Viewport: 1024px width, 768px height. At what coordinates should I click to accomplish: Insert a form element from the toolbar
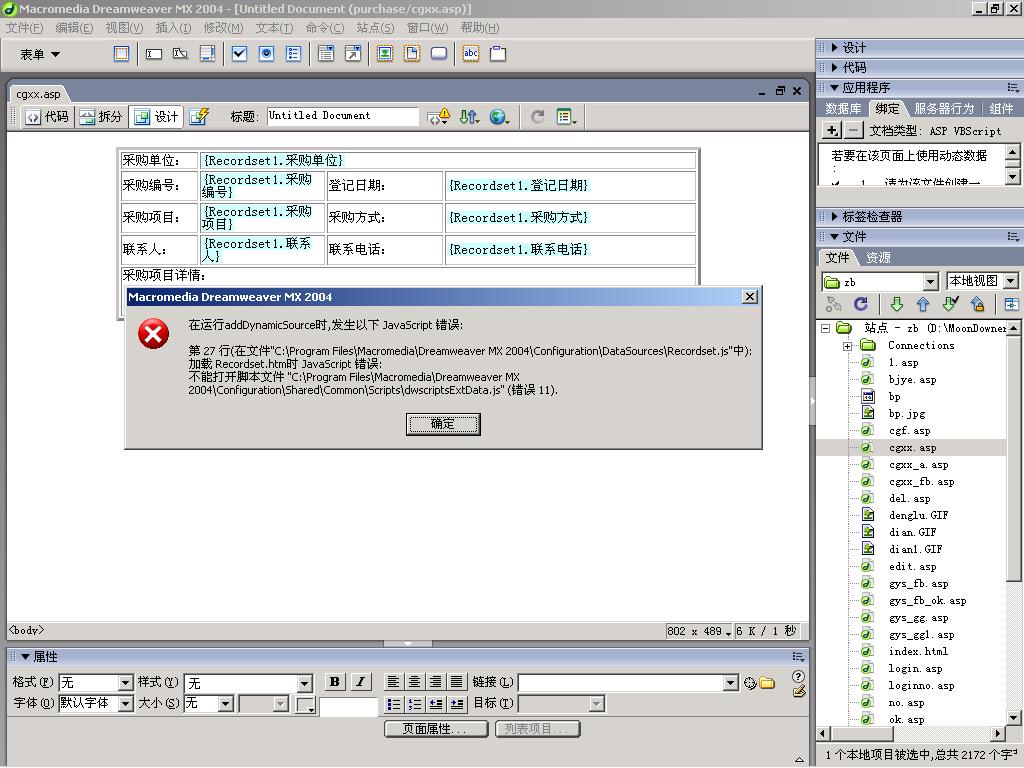[x=121, y=54]
